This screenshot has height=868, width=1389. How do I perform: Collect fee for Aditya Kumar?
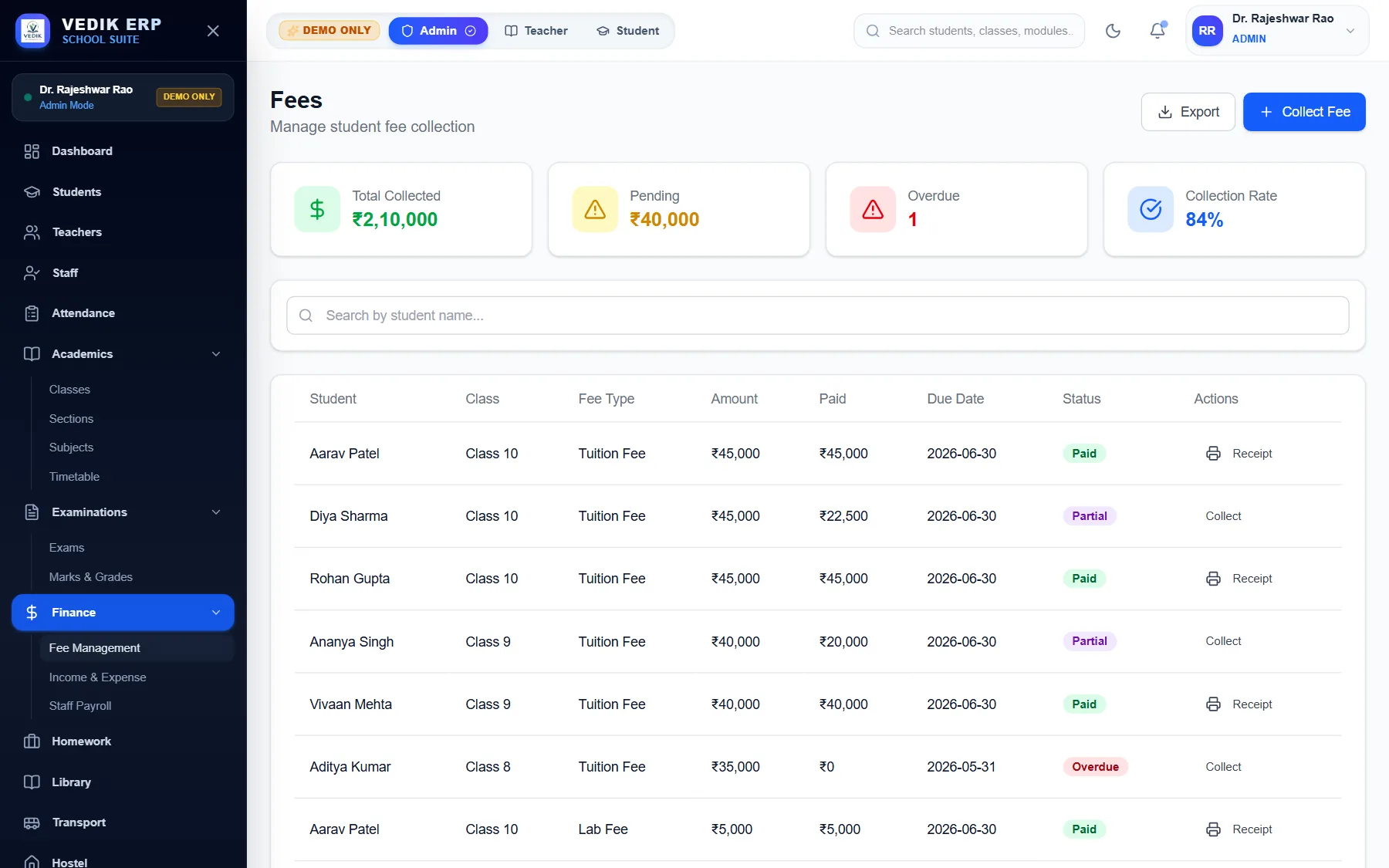tap(1223, 767)
